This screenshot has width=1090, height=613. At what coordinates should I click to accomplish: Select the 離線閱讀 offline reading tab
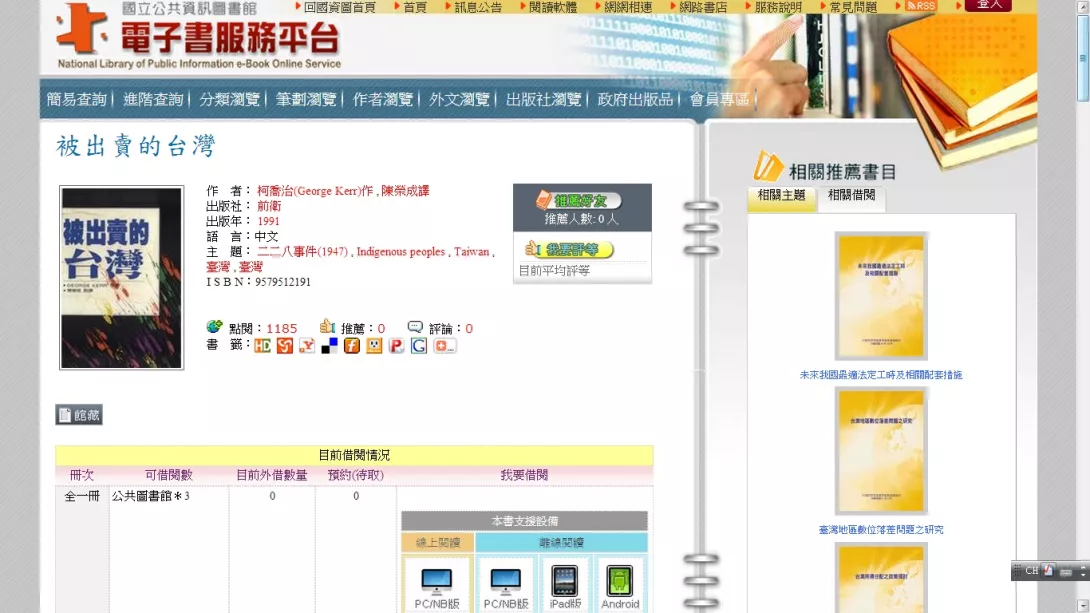coord(562,543)
